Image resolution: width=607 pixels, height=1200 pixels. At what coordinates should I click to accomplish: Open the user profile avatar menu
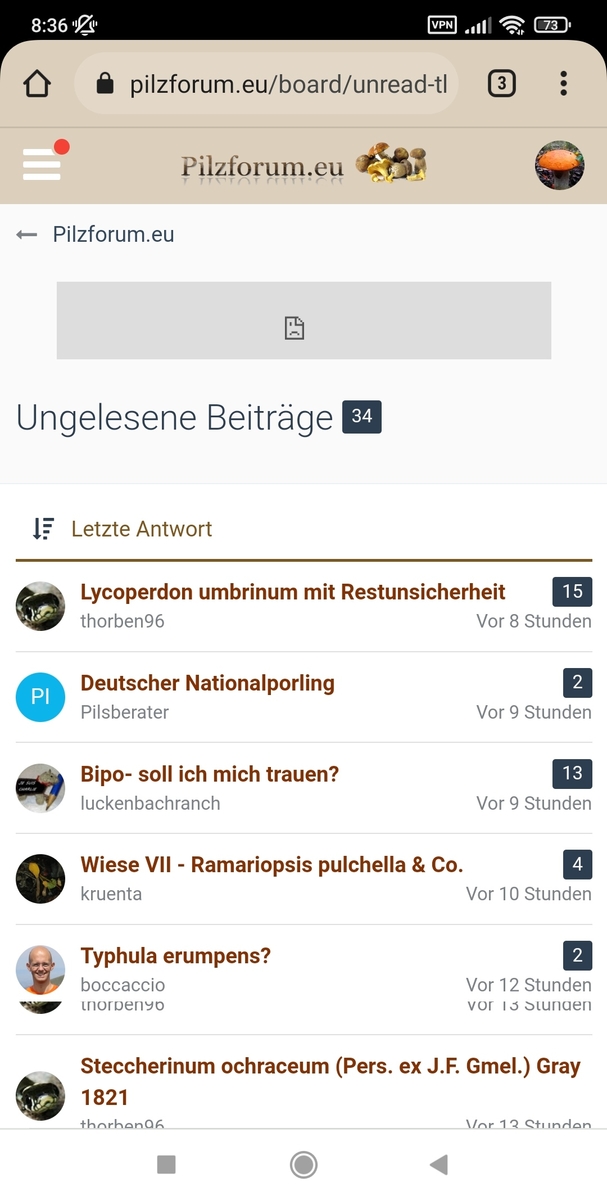559,165
